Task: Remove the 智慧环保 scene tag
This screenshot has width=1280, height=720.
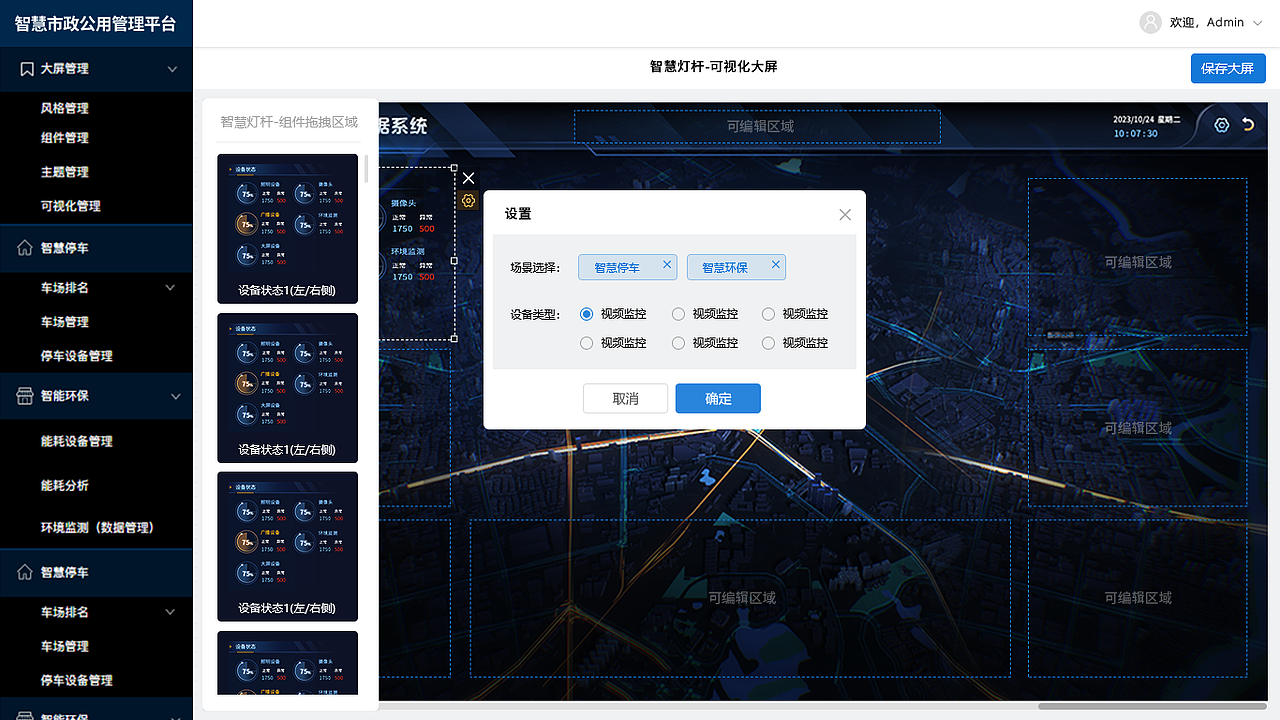Action: pos(775,265)
